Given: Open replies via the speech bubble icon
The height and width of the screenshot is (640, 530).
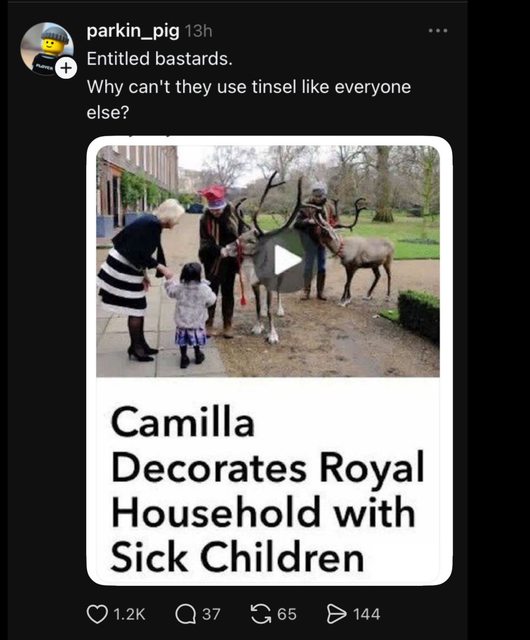Looking at the screenshot, I should pyautogui.click(x=185, y=614).
